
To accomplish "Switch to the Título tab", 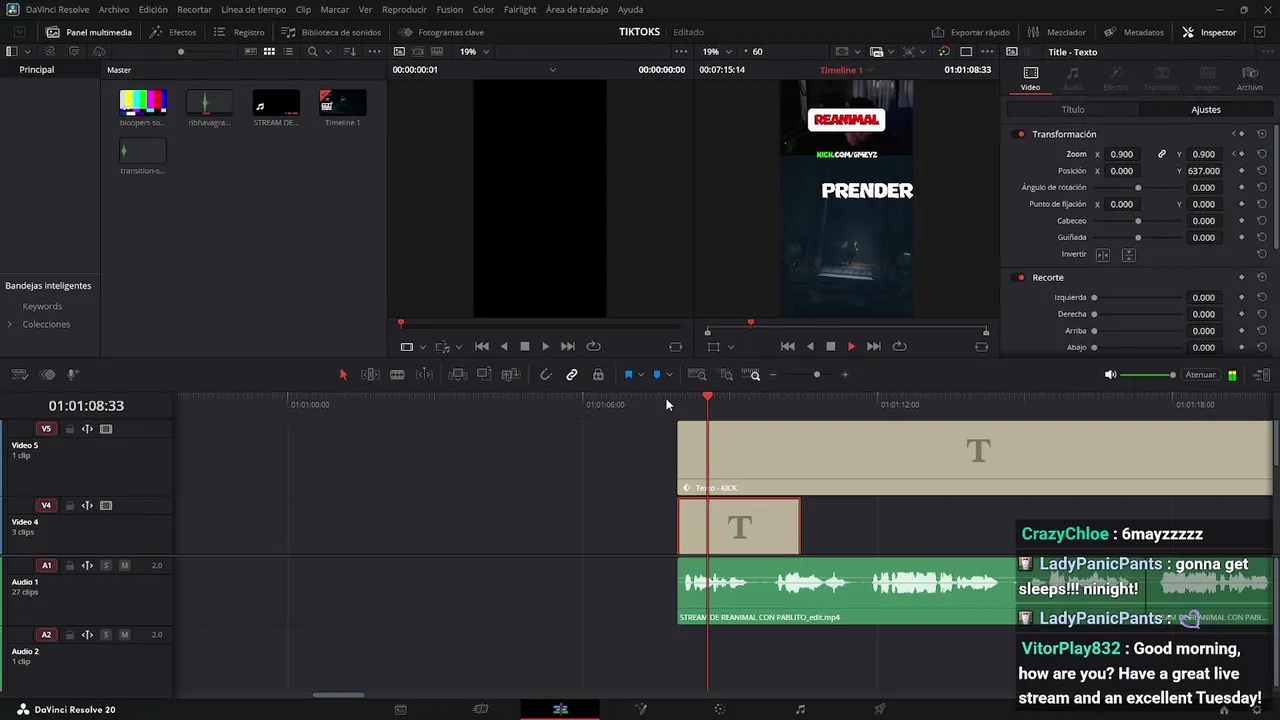I will click(1073, 109).
